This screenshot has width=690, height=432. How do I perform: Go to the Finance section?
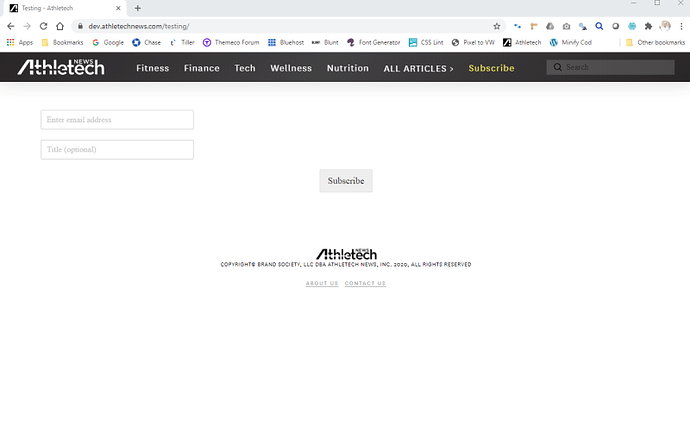click(202, 68)
